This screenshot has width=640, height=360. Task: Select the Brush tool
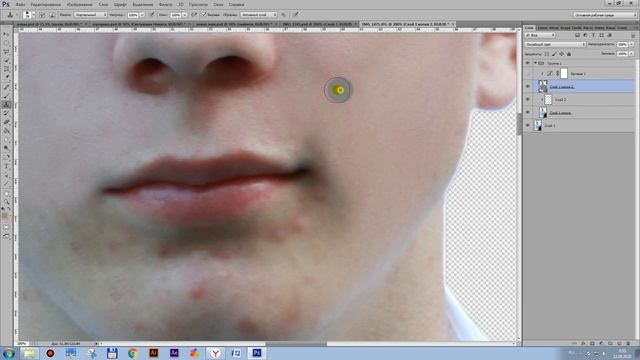(x=7, y=96)
